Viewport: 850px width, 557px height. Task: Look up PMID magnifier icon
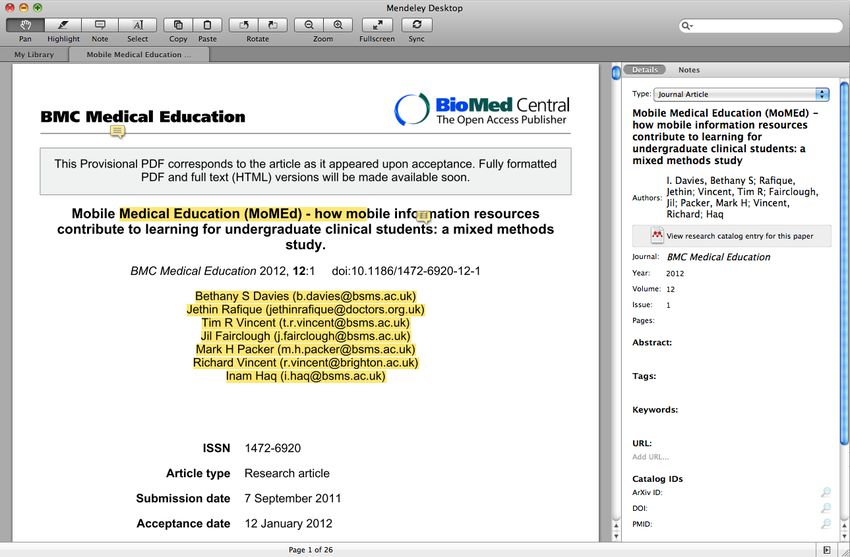pyautogui.click(x=826, y=523)
